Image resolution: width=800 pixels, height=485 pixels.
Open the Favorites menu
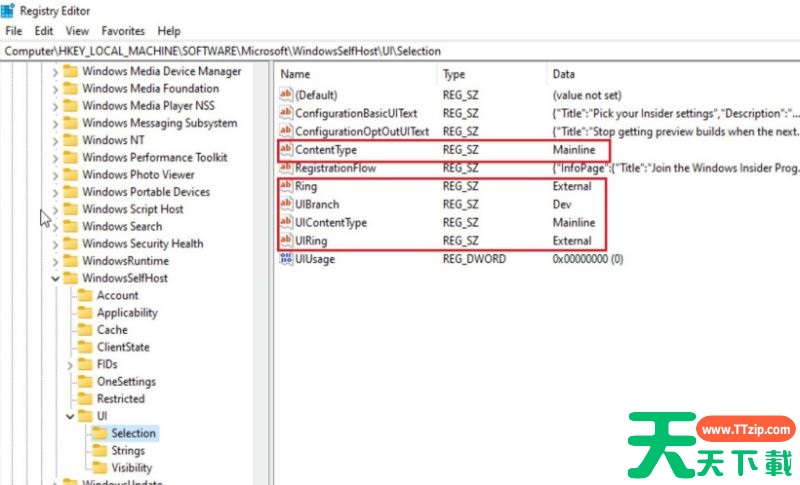pos(123,31)
